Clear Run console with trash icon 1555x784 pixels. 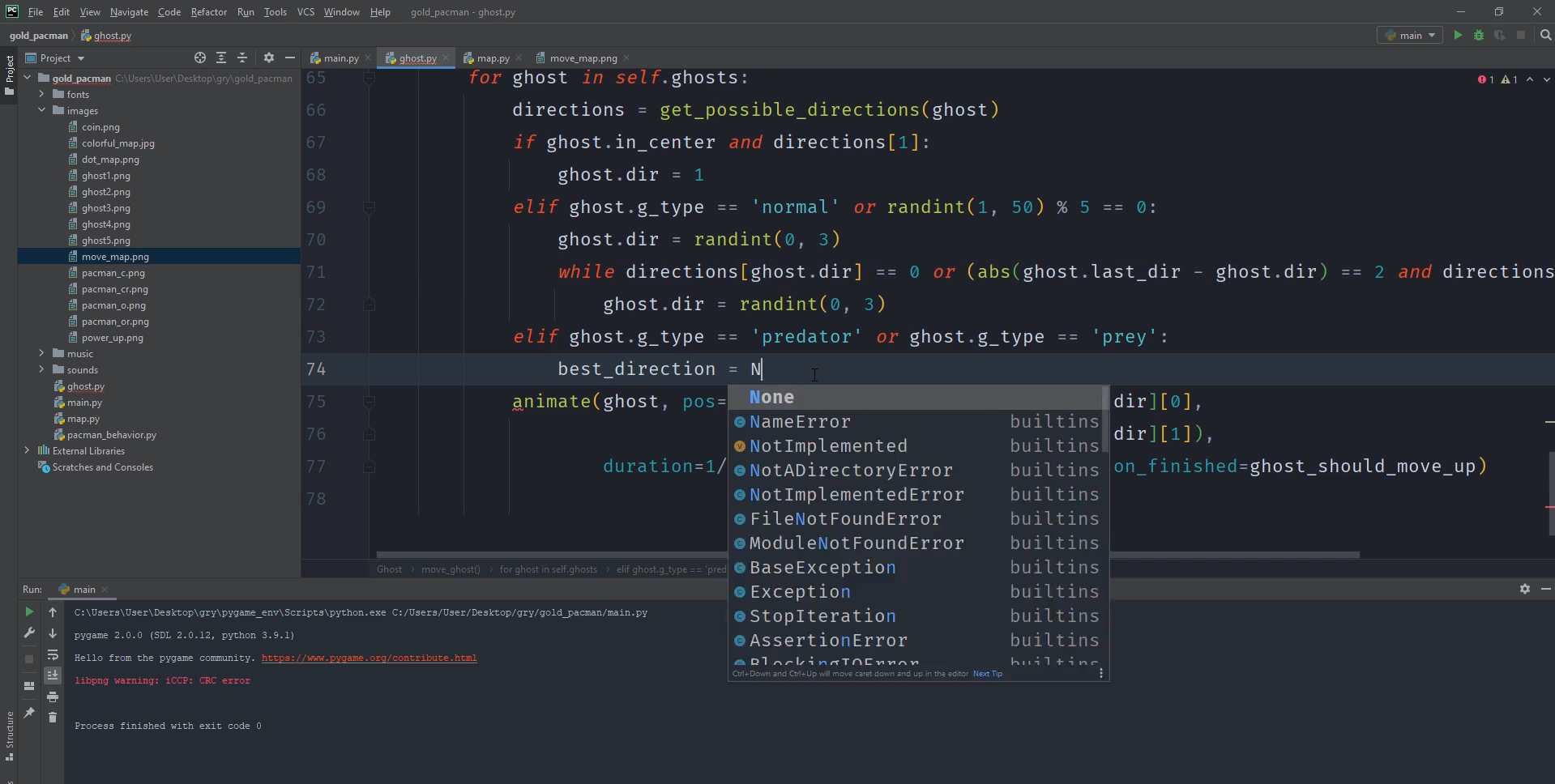pyautogui.click(x=53, y=717)
